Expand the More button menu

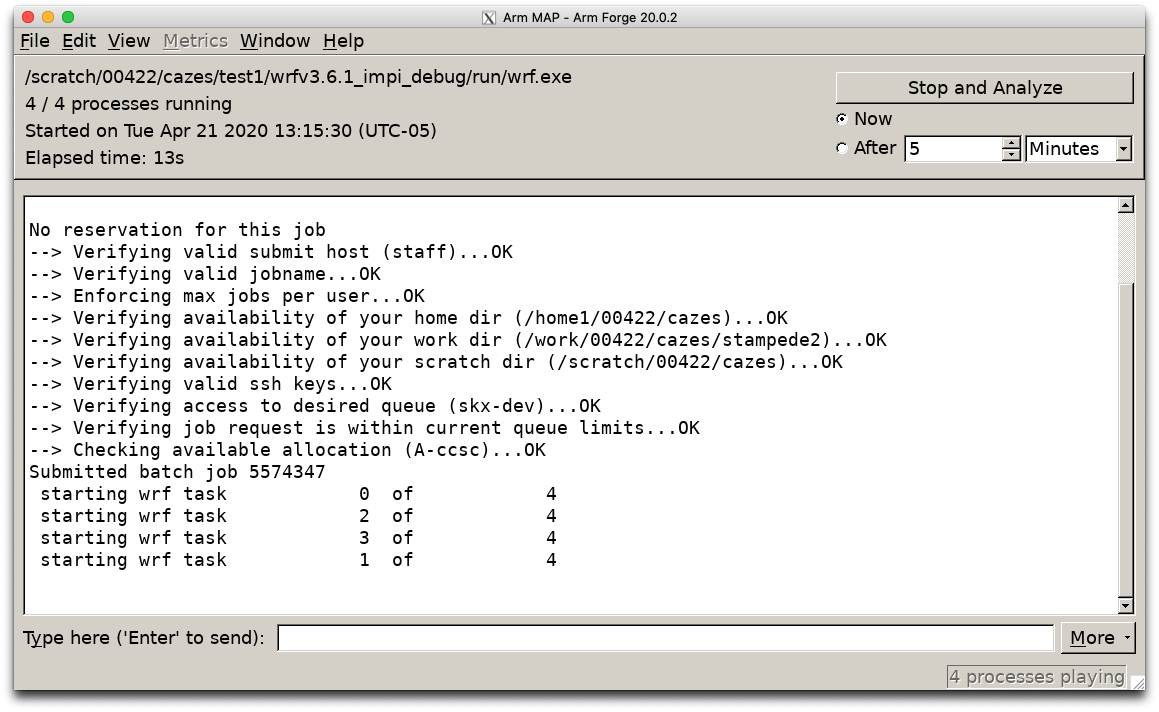1098,637
